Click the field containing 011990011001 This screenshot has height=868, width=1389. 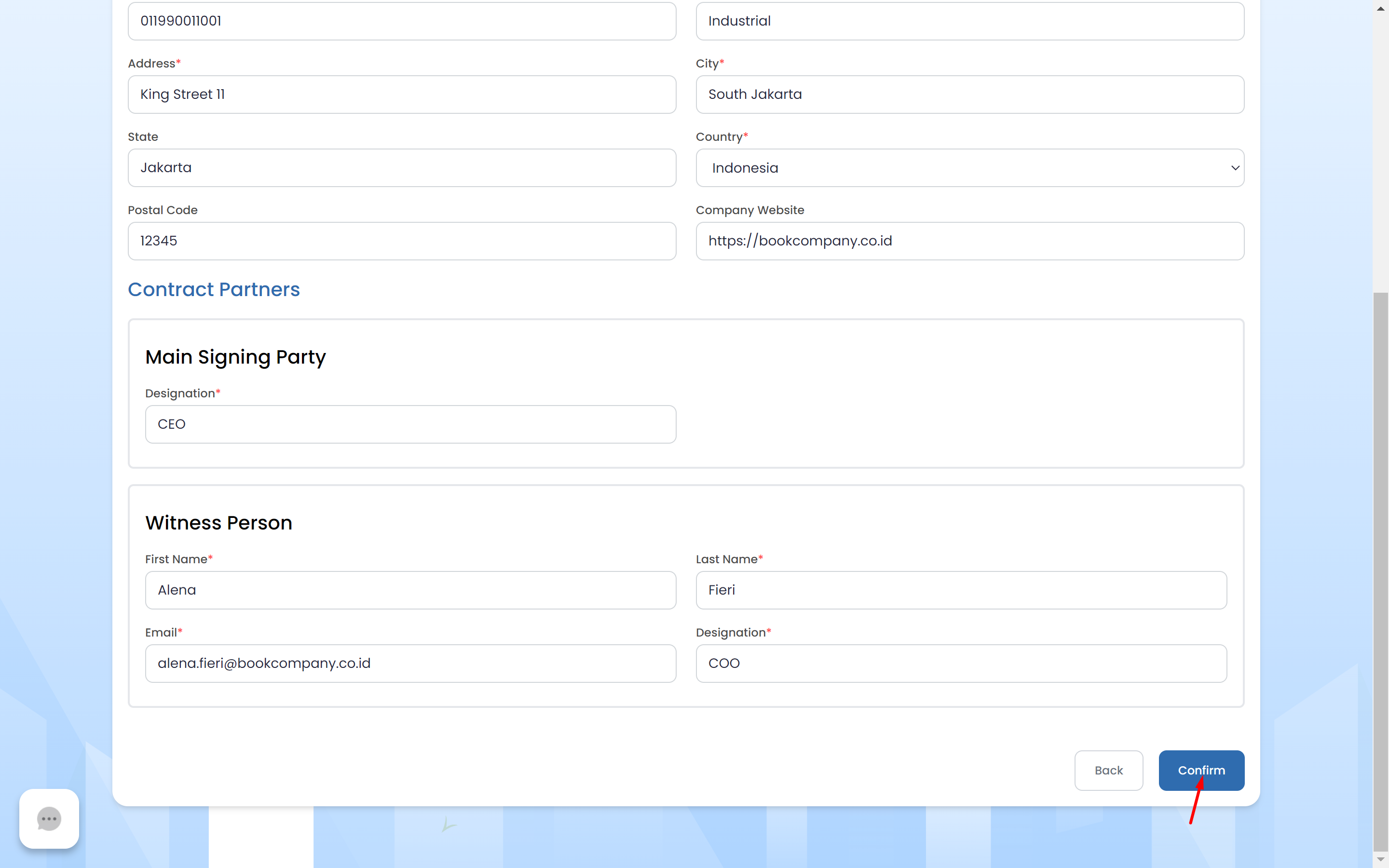coord(402,21)
